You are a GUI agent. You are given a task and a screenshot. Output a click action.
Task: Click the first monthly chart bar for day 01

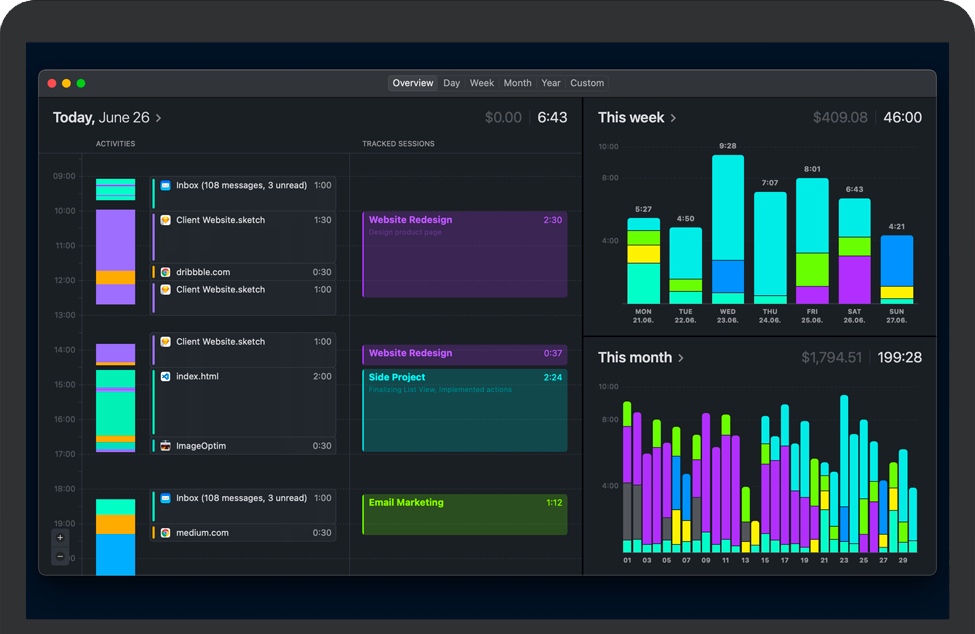(627, 477)
